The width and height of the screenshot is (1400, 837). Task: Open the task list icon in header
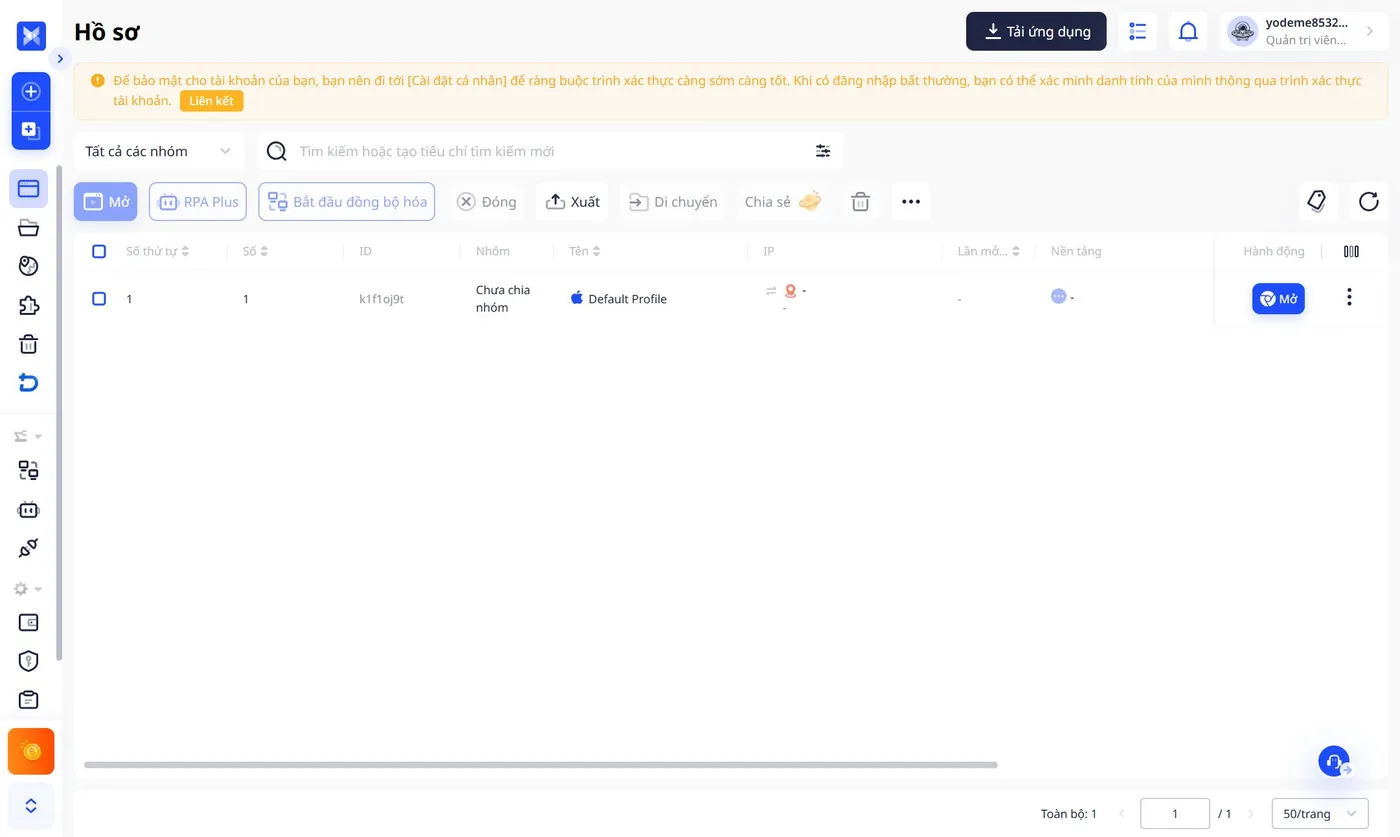pyautogui.click(x=1138, y=31)
